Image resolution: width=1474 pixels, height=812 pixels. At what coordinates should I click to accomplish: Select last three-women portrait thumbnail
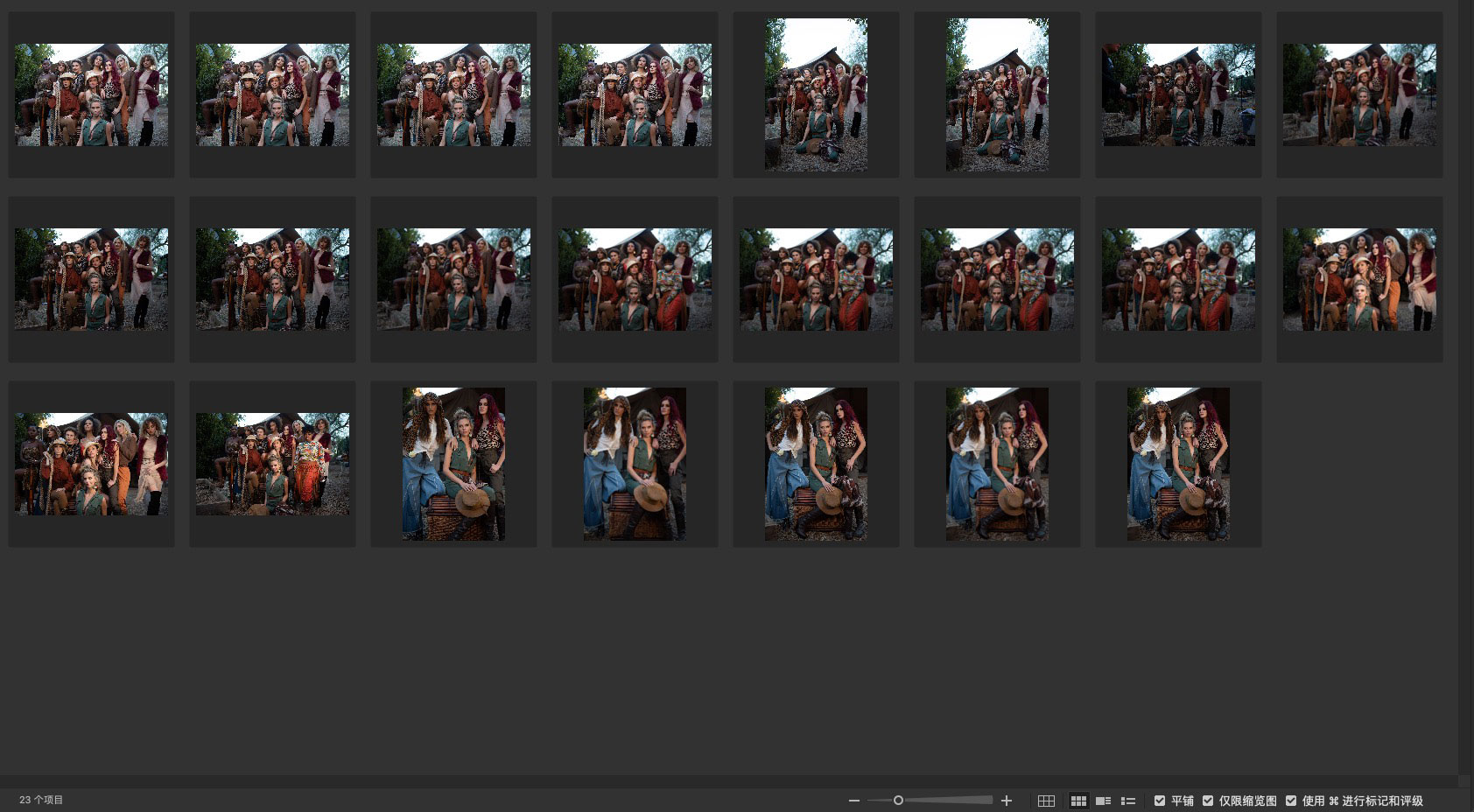point(1178,464)
